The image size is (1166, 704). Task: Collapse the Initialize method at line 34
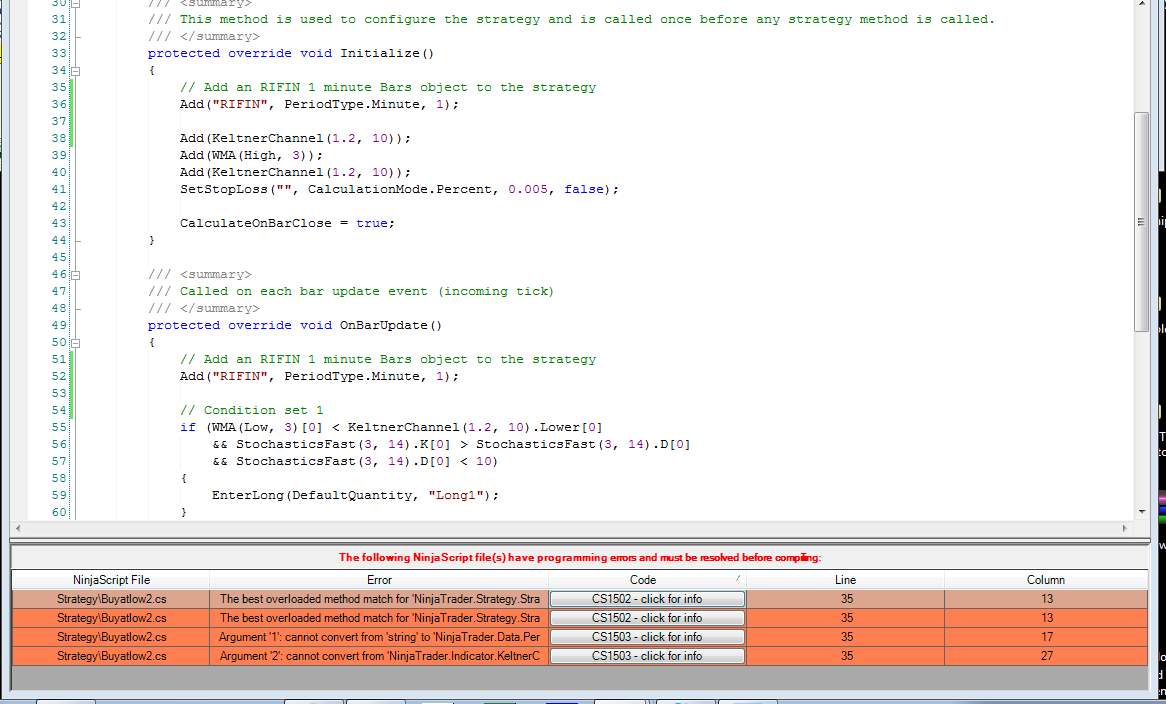click(75, 71)
